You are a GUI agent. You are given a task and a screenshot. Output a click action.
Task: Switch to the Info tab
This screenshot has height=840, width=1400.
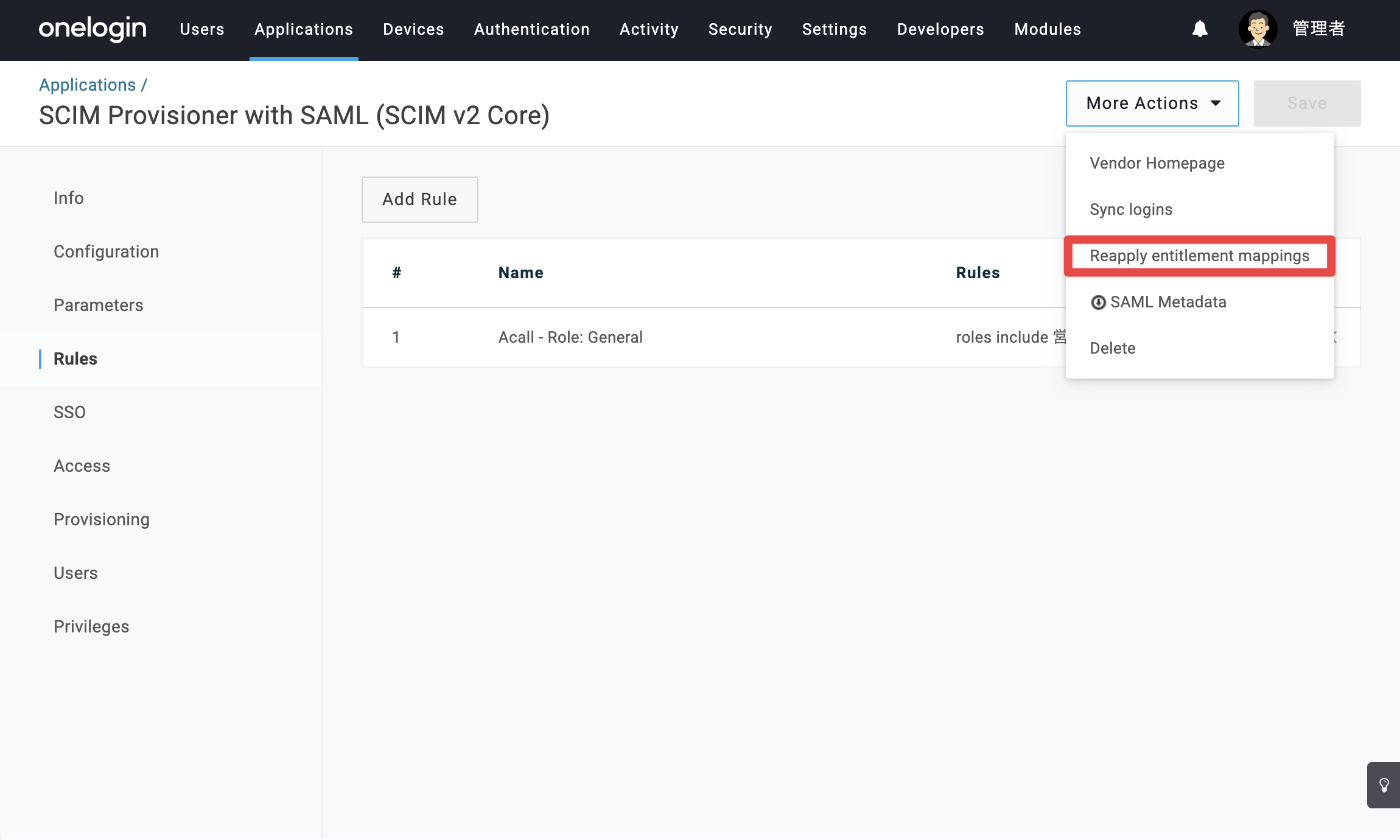69,198
